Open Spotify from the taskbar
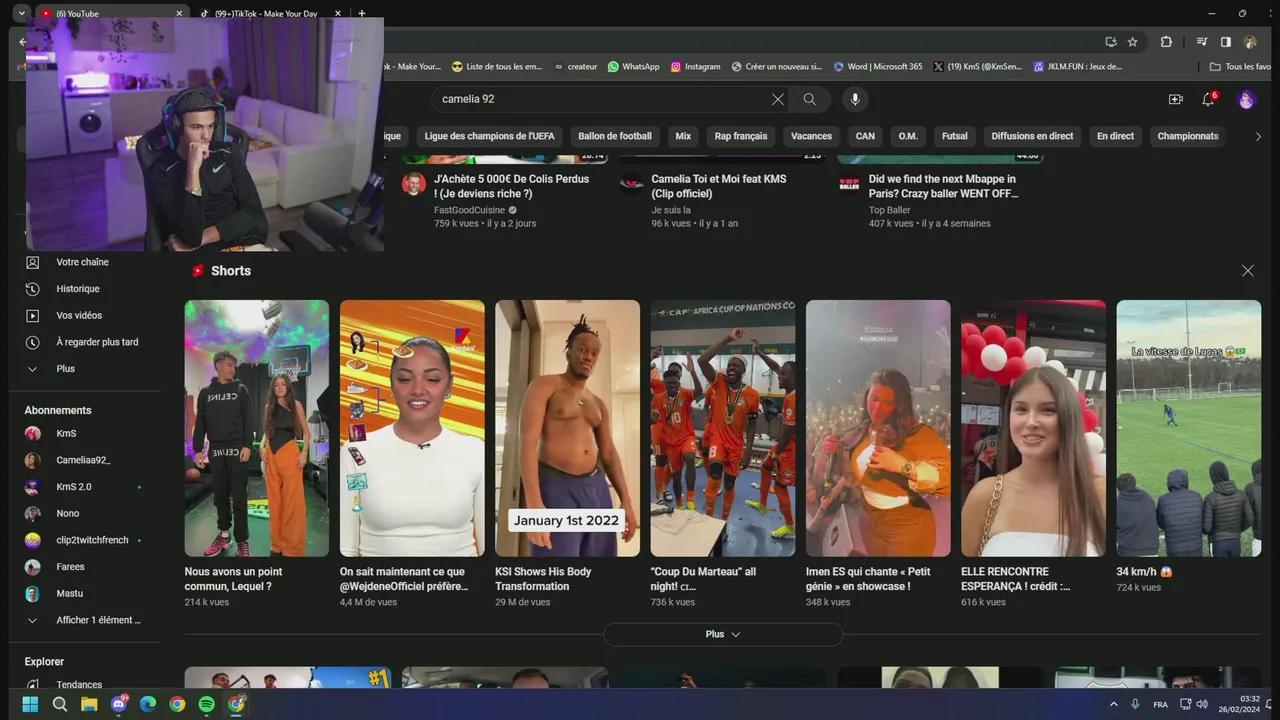The width and height of the screenshot is (1280, 720). [x=207, y=704]
